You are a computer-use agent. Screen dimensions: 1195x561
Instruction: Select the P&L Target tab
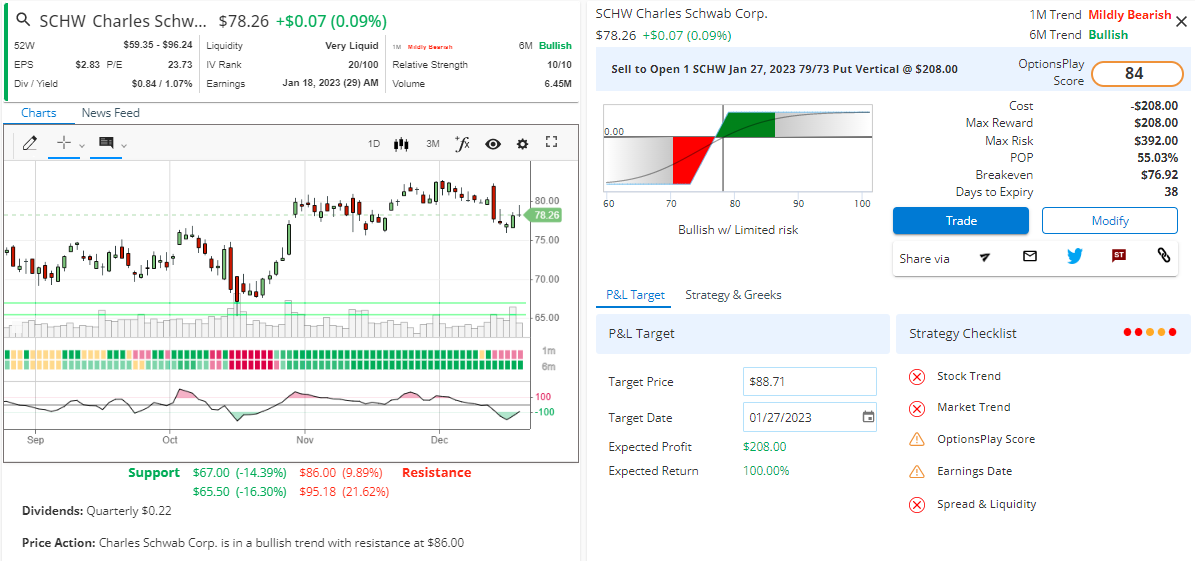tap(636, 295)
